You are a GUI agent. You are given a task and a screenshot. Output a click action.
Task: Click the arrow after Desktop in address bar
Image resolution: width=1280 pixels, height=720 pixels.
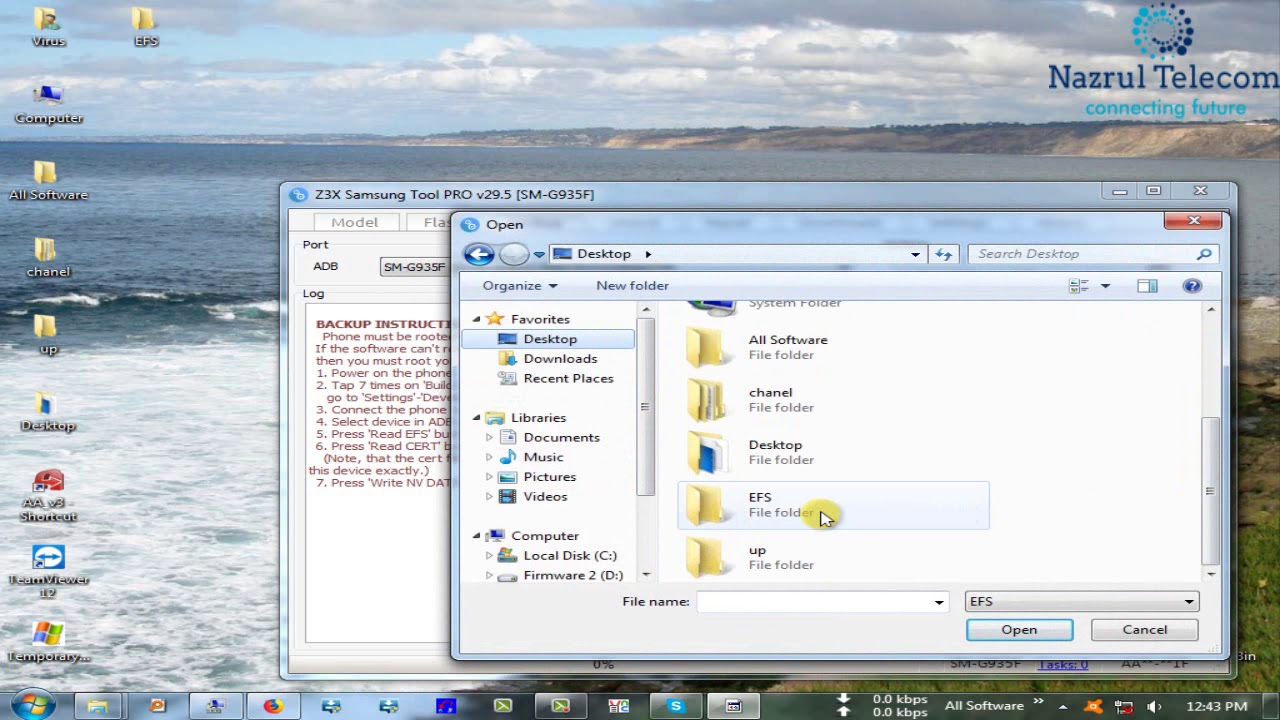coord(648,254)
